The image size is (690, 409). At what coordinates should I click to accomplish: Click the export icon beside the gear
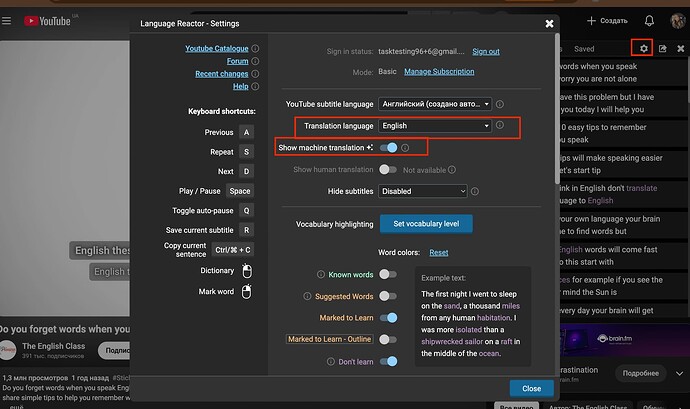[x=662, y=48]
